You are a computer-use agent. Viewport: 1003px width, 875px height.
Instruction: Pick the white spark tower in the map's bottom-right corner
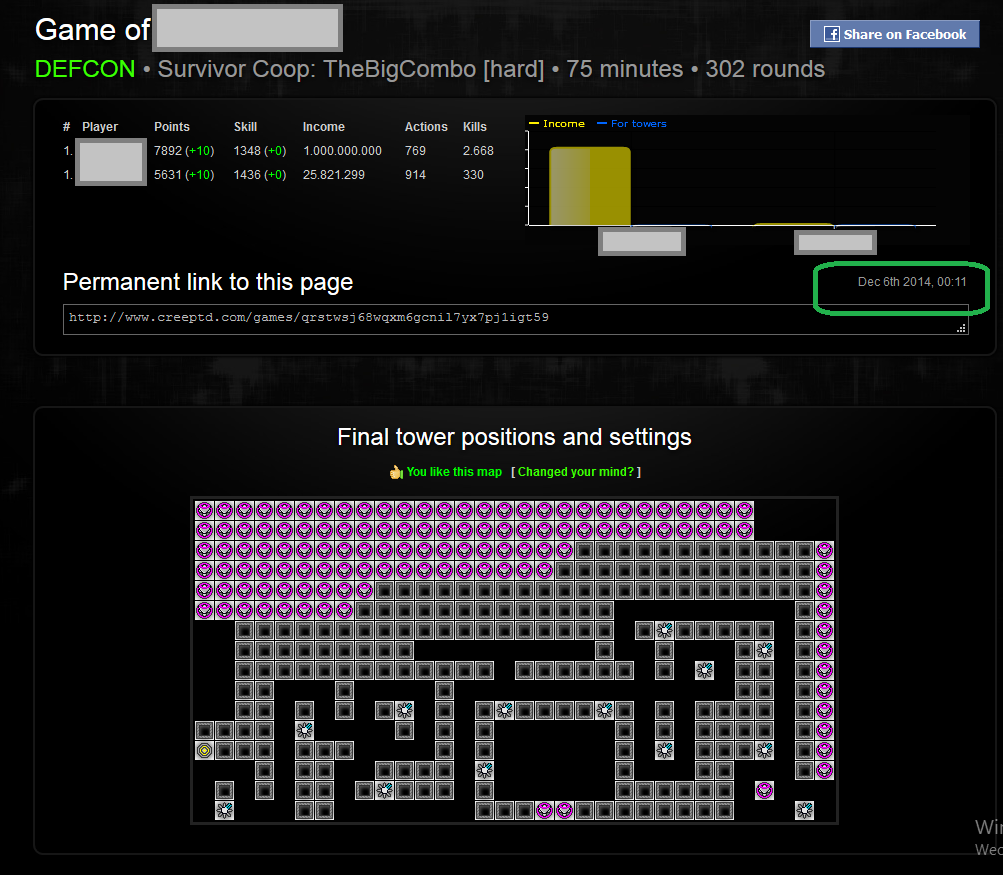[x=804, y=810]
